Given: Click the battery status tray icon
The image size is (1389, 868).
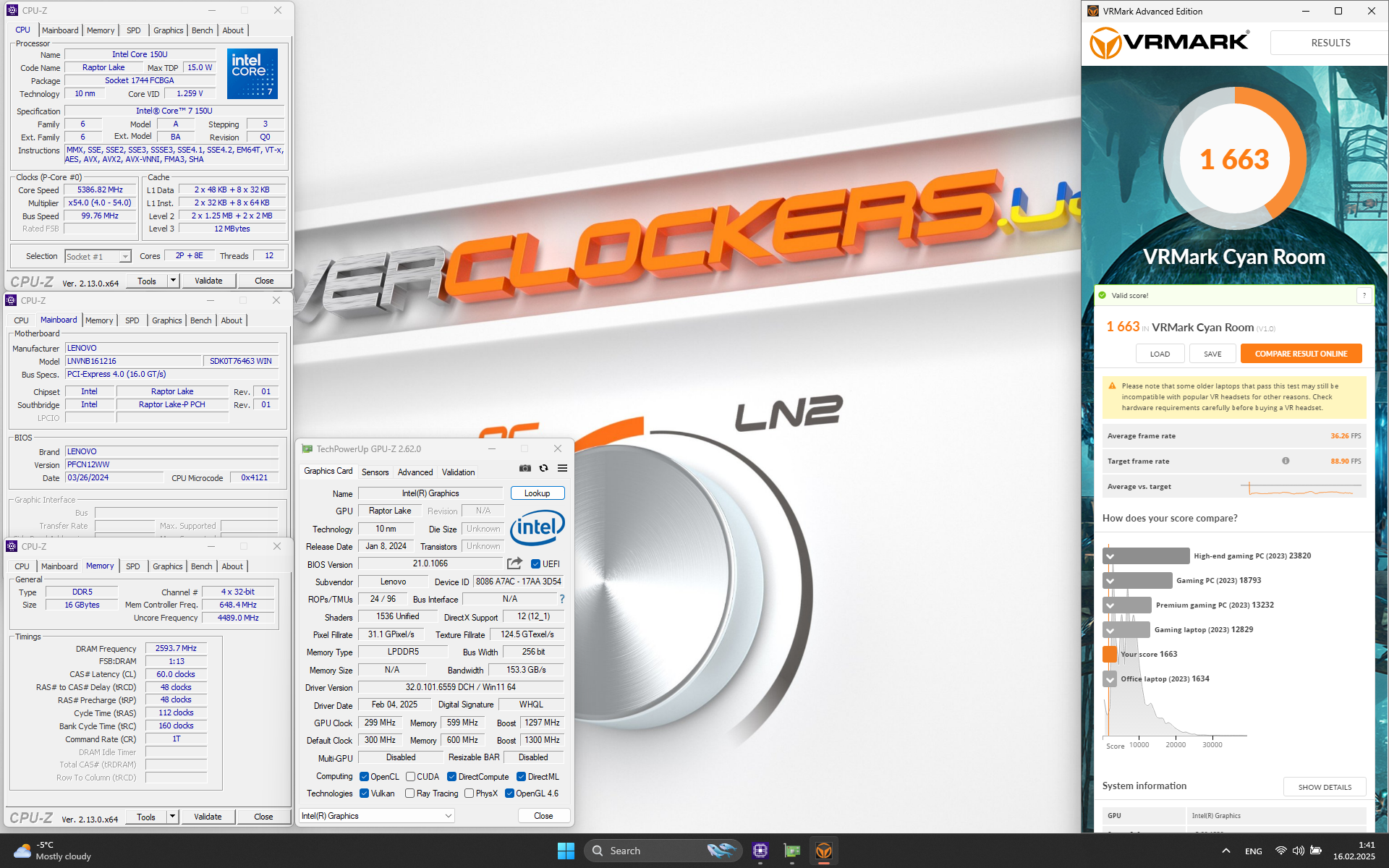Looking at the screenshot, I should [x=1316, y=851].
